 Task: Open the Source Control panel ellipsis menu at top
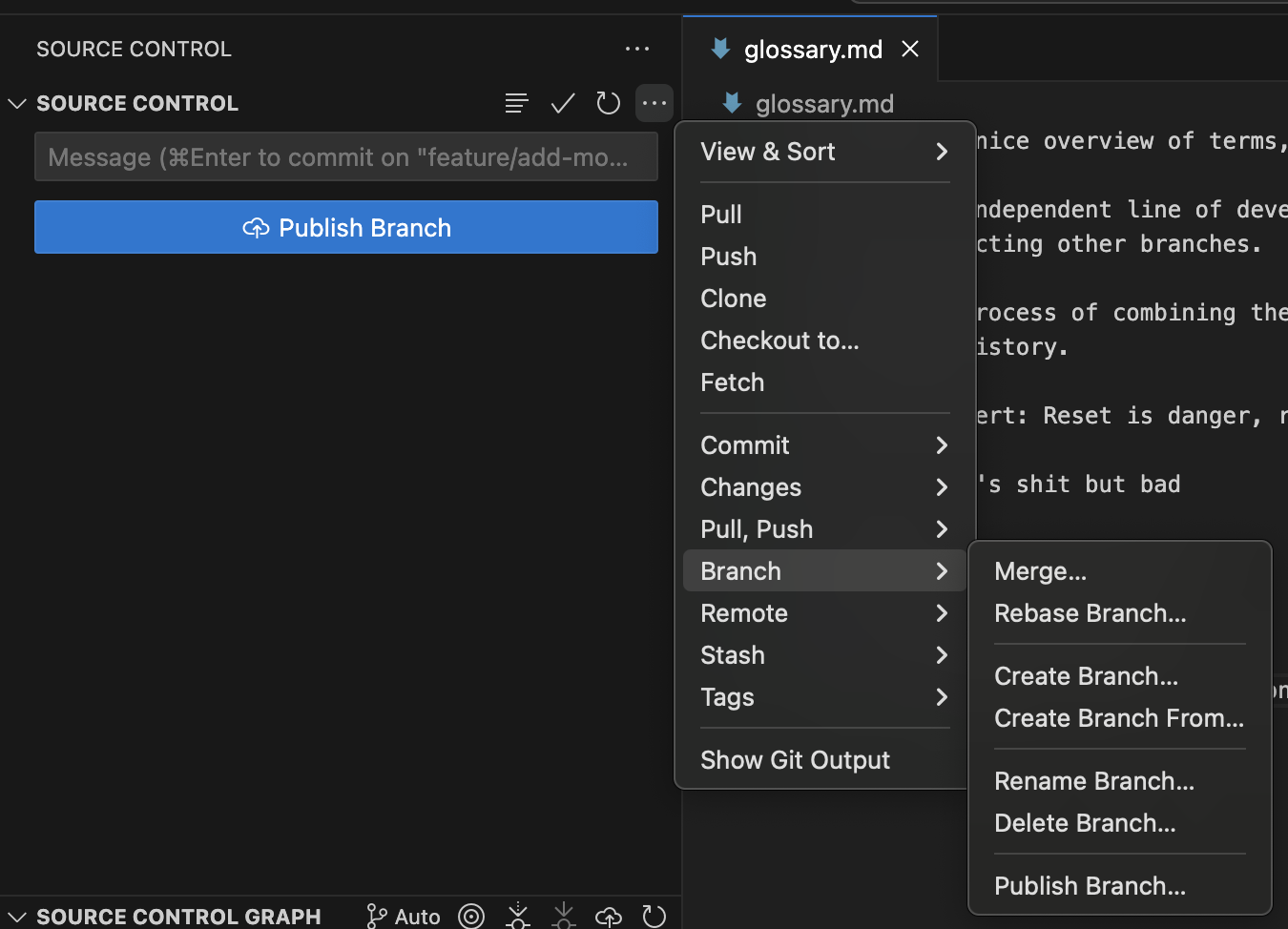(637, 49)
